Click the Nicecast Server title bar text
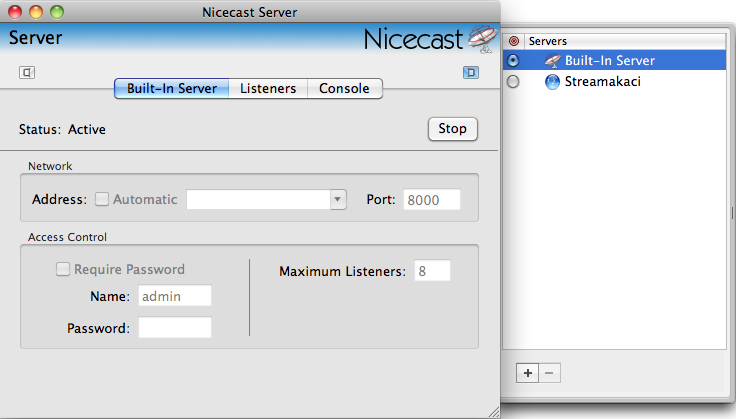The height and width of the screenshot is (419, 736). pyautogui.click(x=250, y=12)
